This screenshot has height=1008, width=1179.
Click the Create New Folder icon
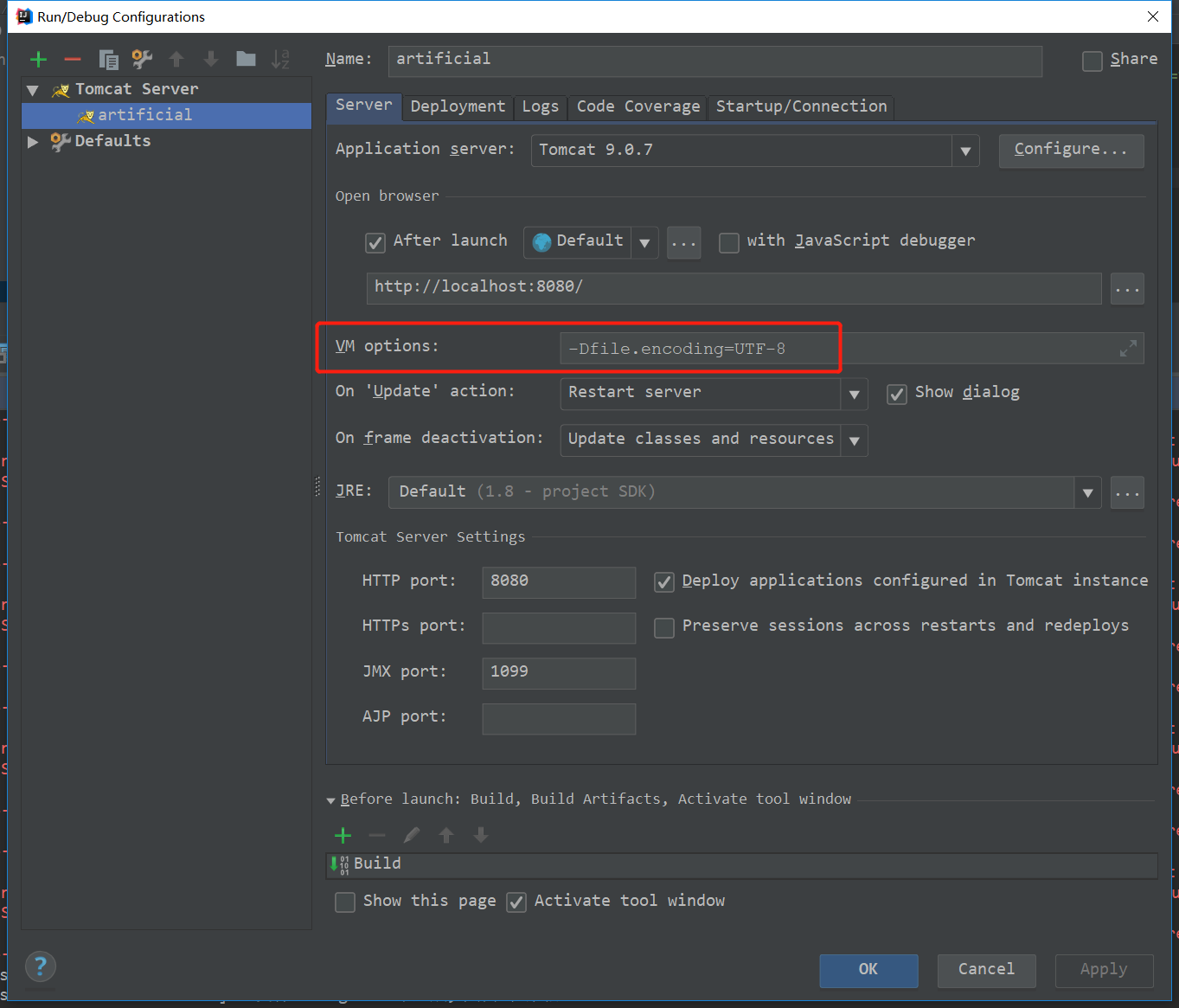pyautogui.click(x=246, y=59)
